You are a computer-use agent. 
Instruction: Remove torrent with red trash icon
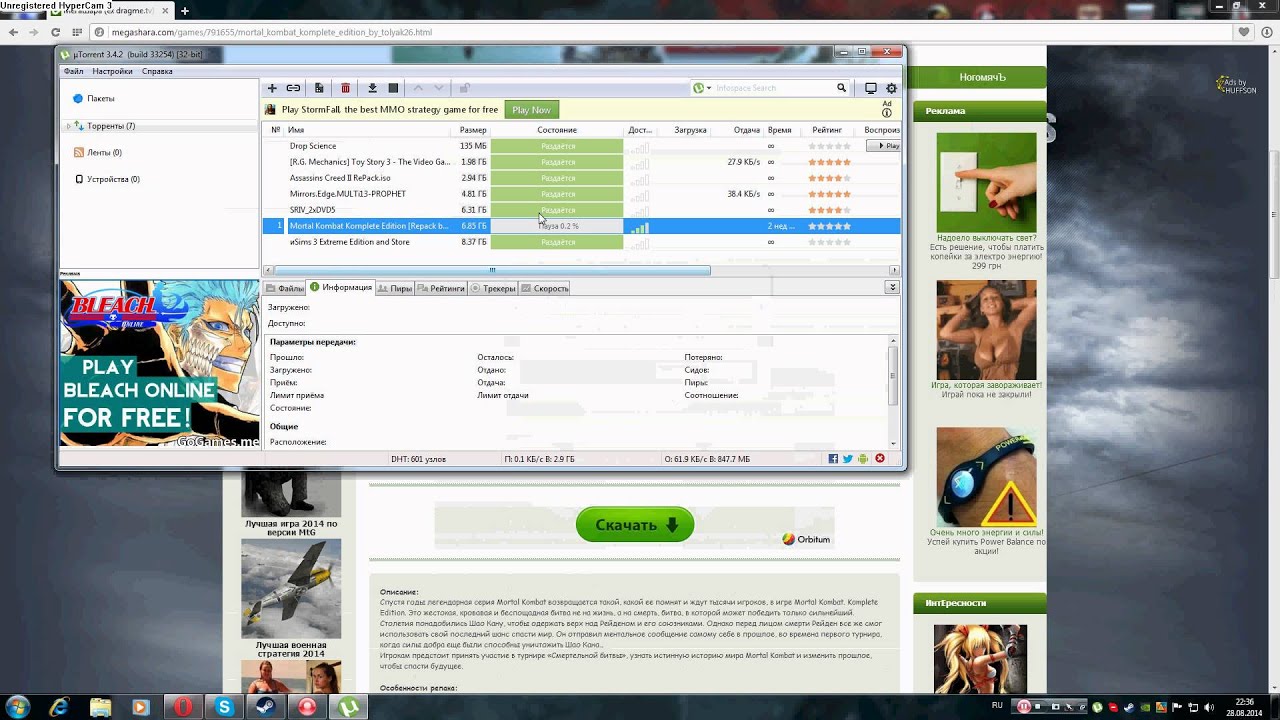point(345,88)
